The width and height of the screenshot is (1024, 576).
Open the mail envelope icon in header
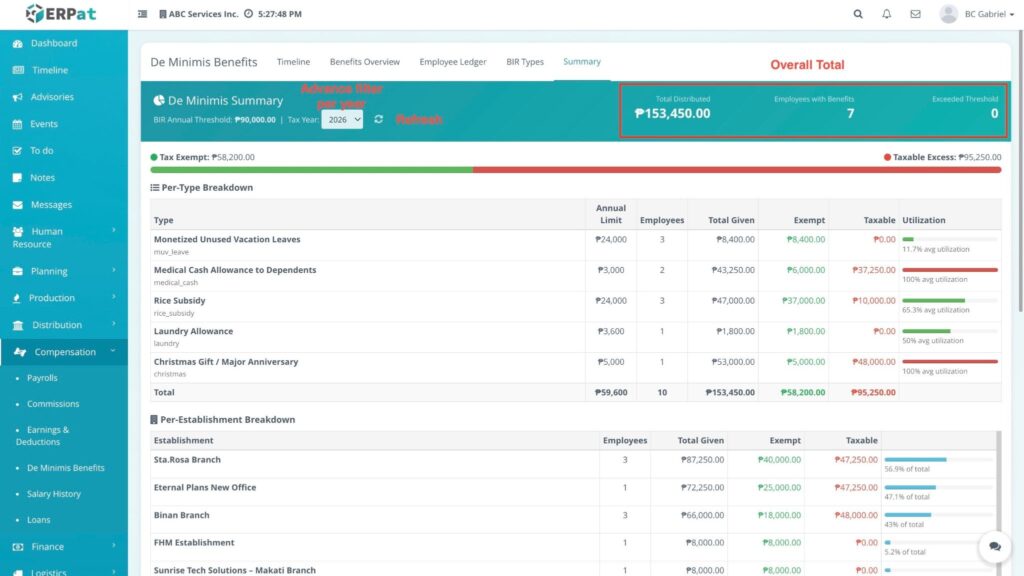pyautogui.click(x=915, y=14)
